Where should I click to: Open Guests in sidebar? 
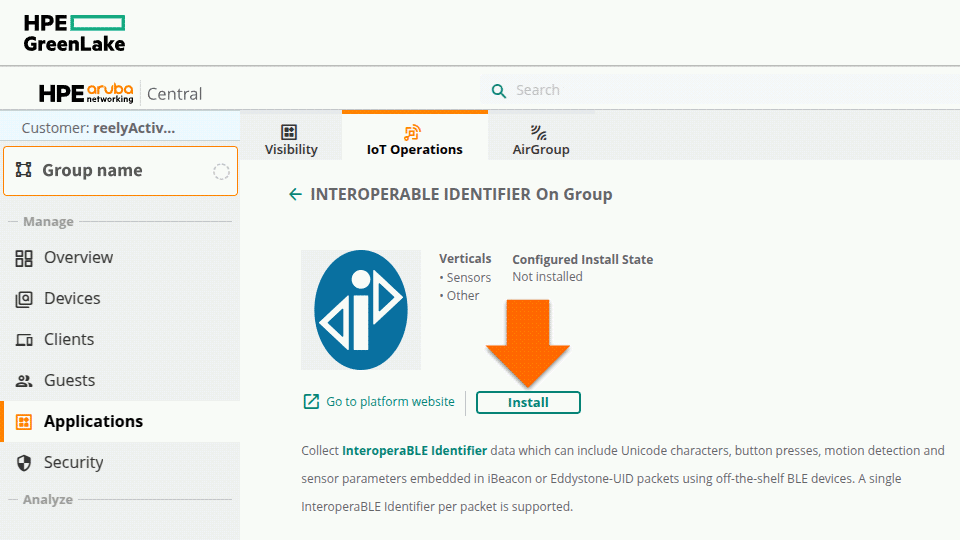tap(120, 381)
